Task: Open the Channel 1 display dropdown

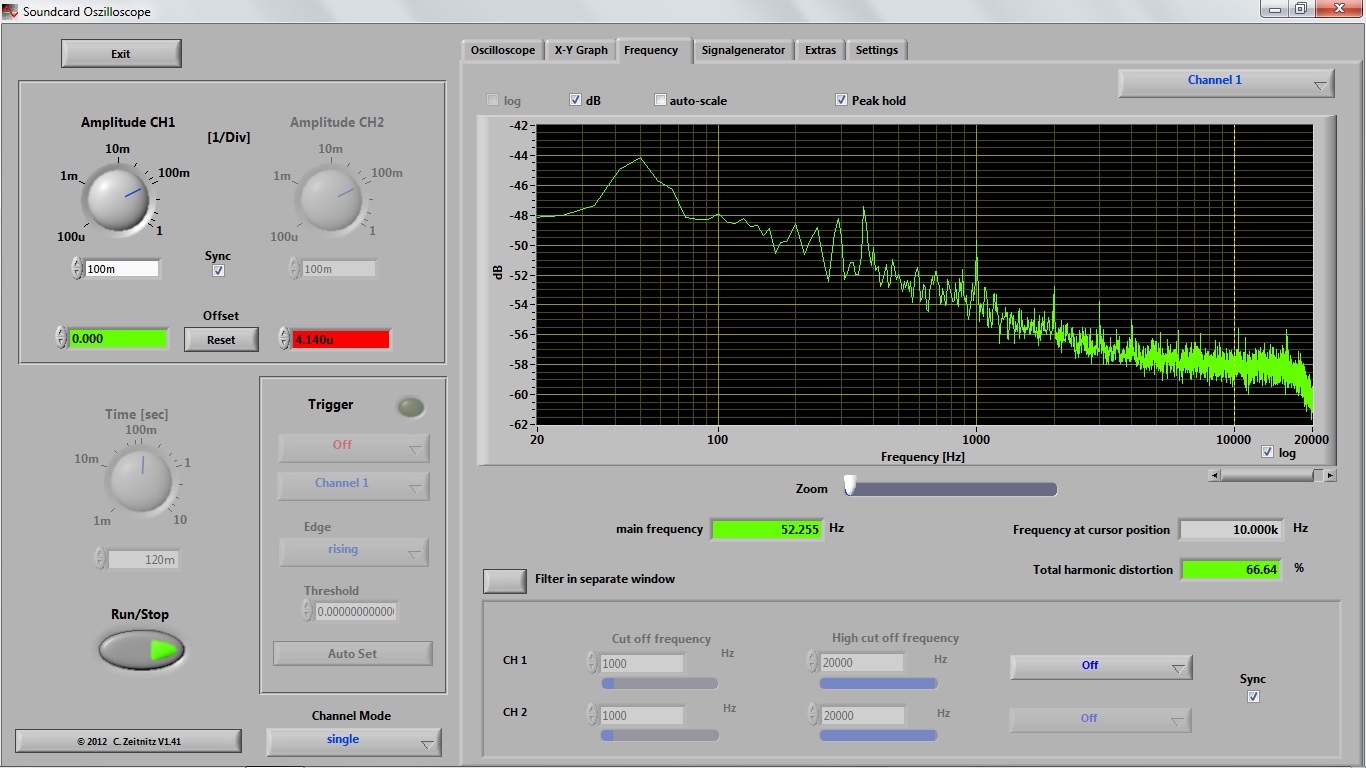Action: click(x=1226, y=83)
